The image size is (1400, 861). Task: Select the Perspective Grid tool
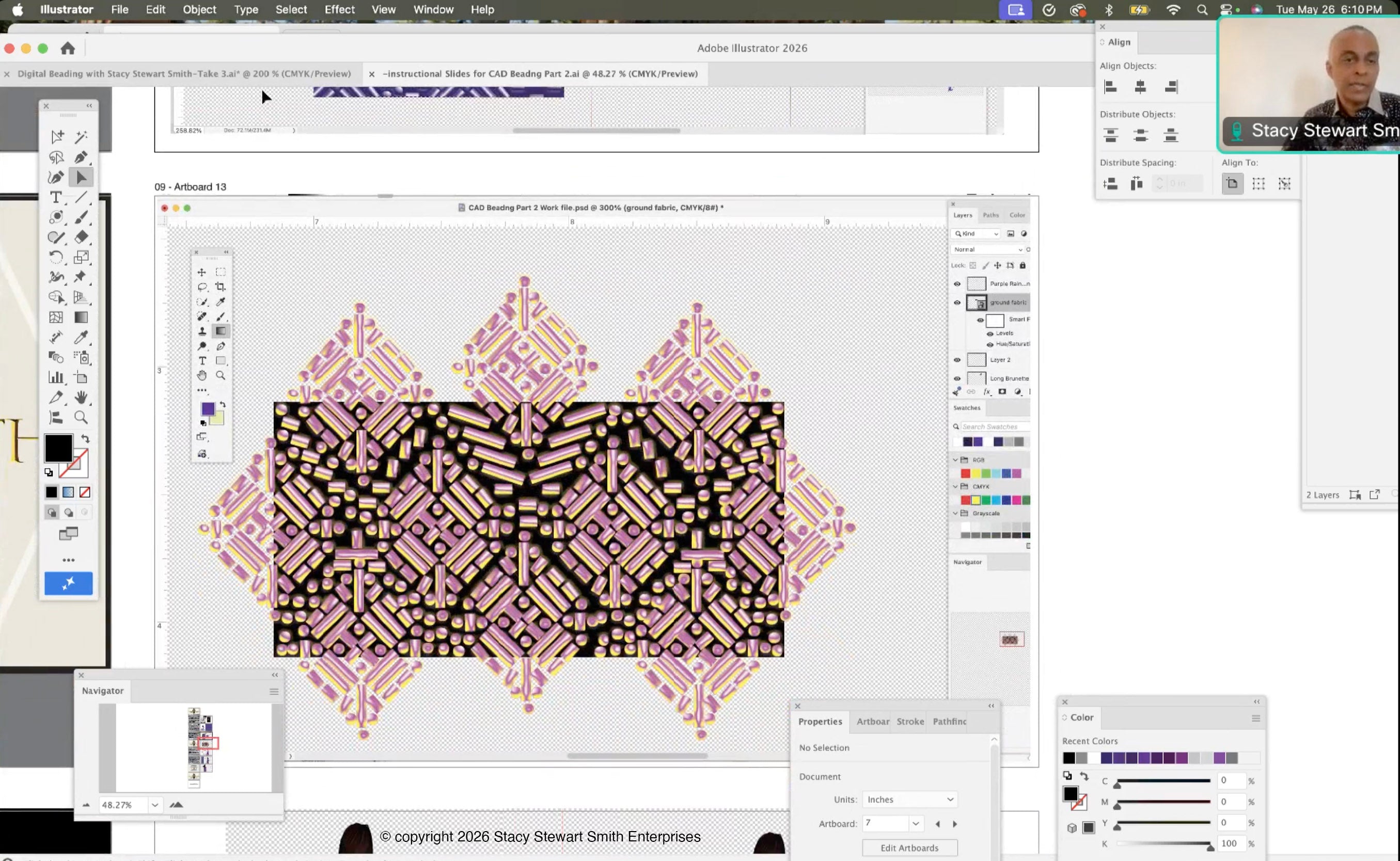(x=81, y=297)
